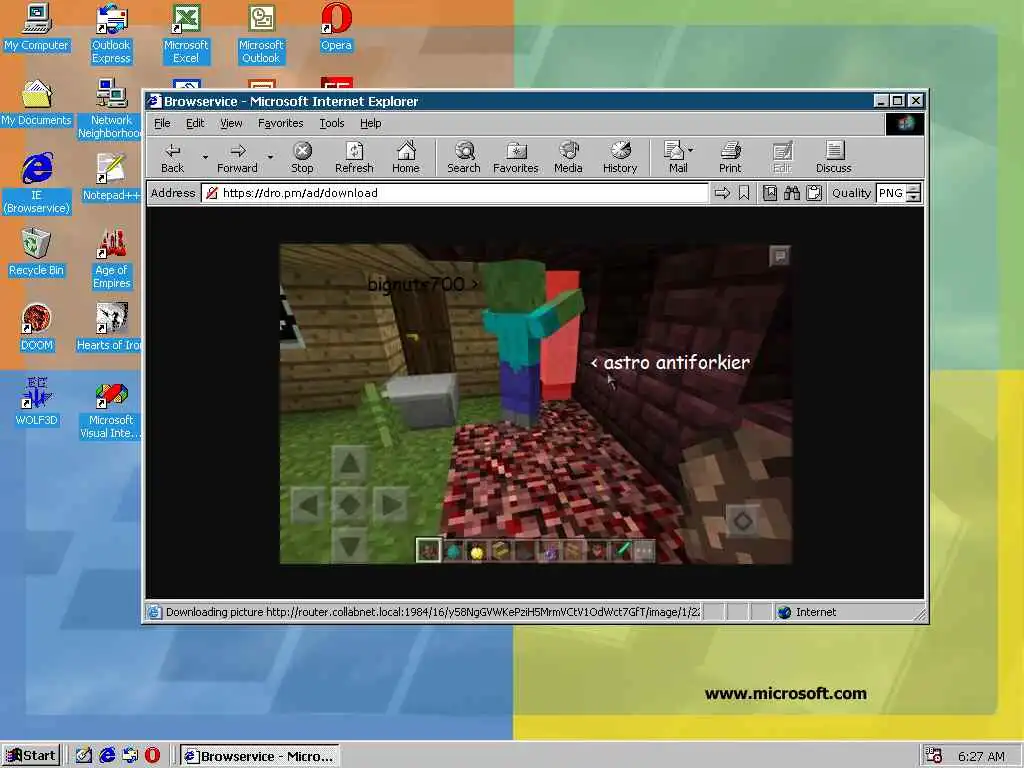Open the Search toolbar button

(x=464, y=157)
